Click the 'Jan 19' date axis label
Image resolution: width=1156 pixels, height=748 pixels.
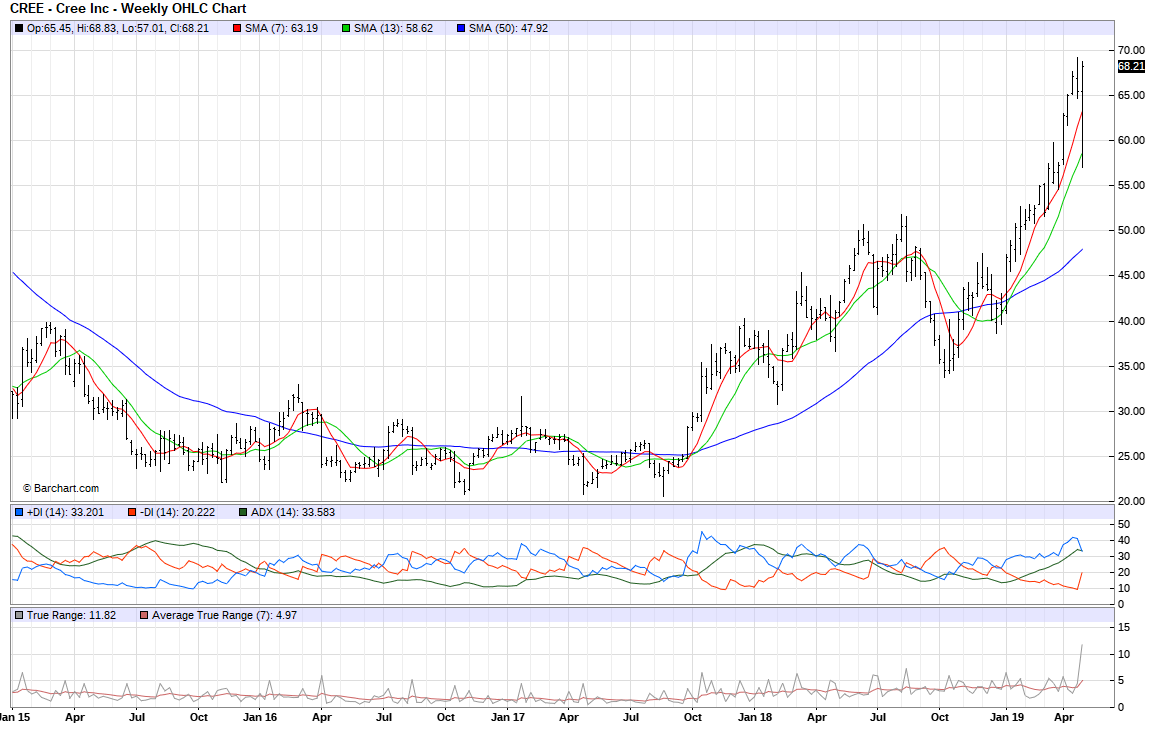[1006, 717]
